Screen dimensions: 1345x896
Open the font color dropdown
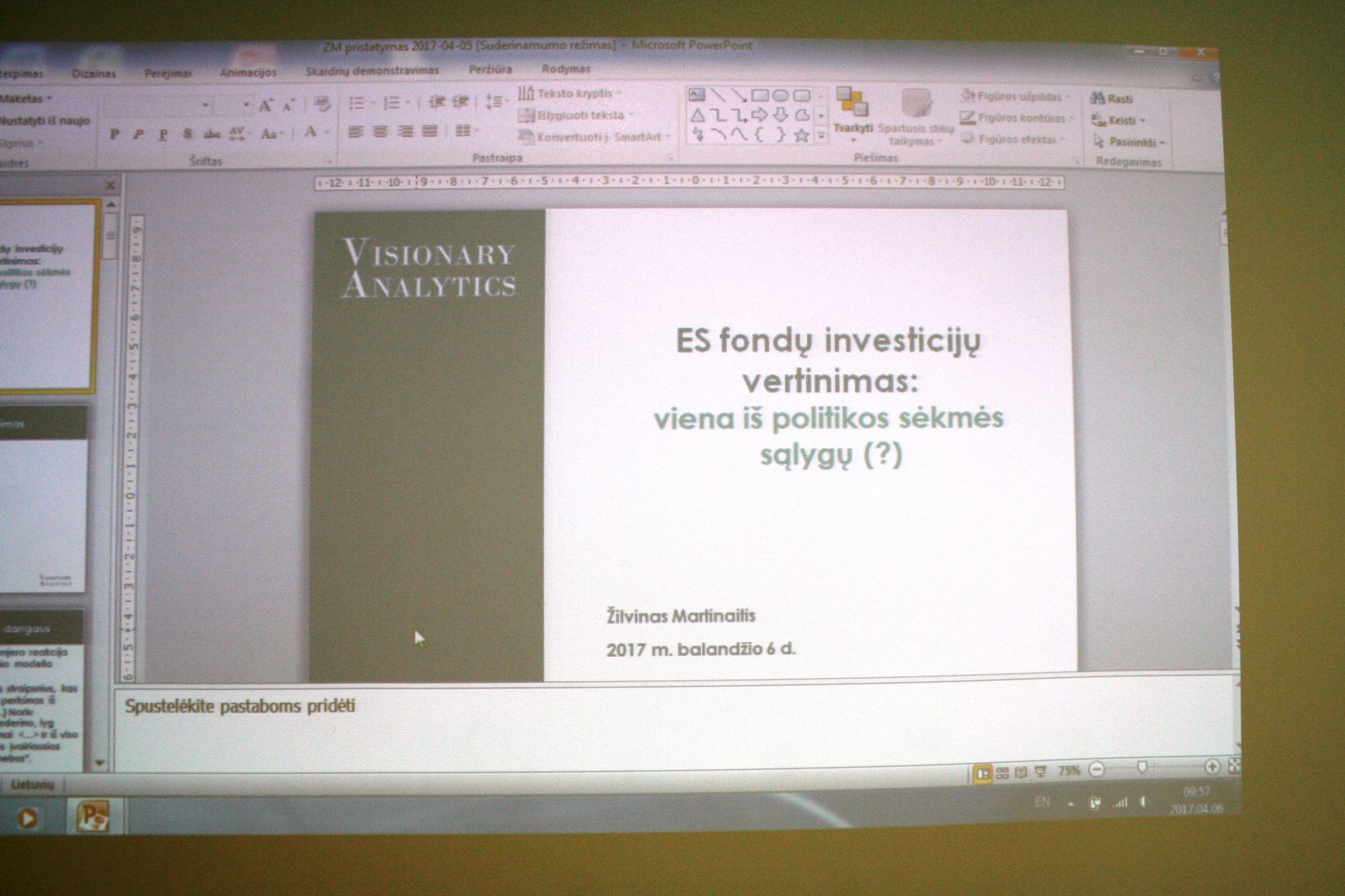(x=327, y=132)
